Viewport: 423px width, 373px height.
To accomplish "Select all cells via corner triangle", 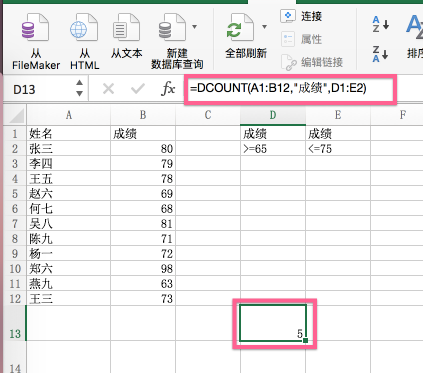I will click(x=15, y=115).
